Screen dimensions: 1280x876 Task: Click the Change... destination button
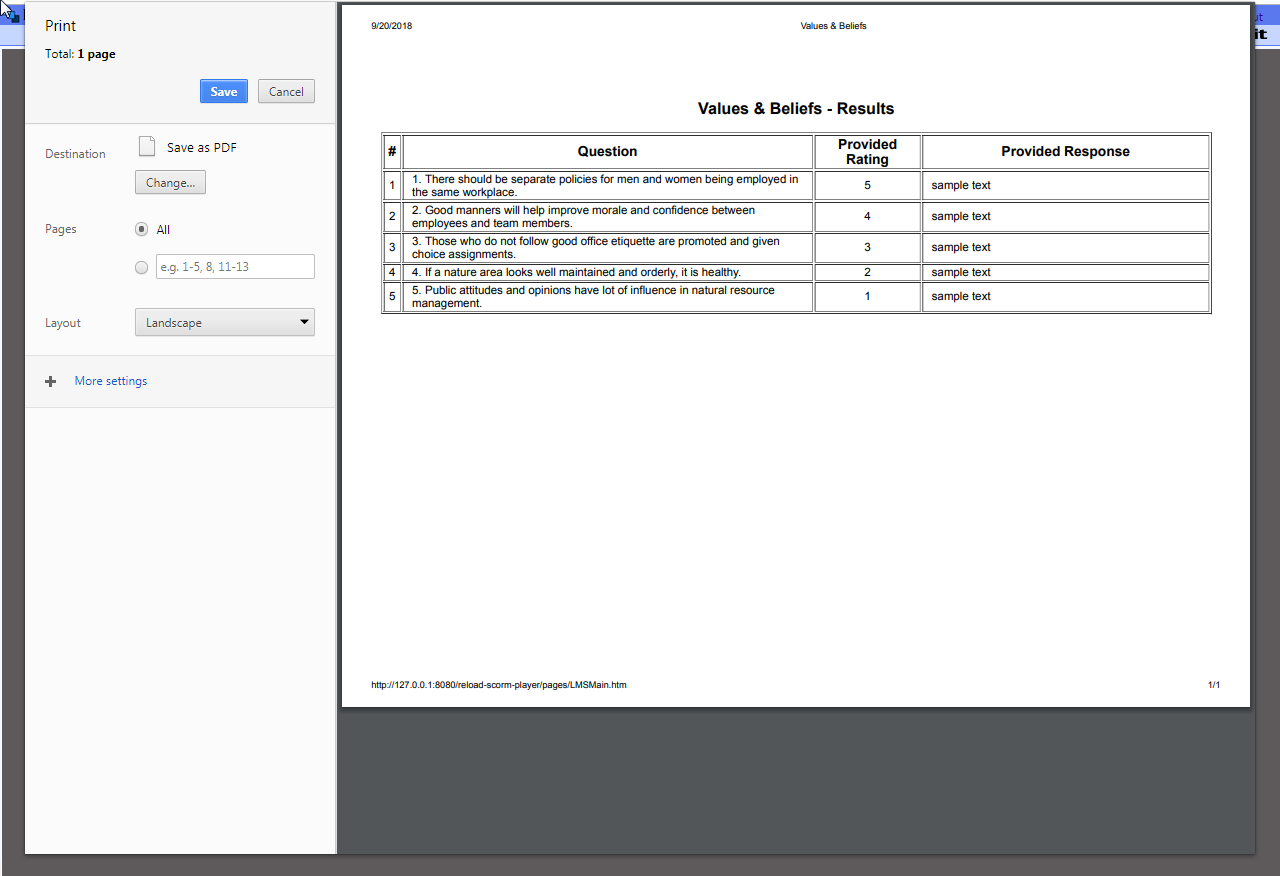click(x=170, y=183)
